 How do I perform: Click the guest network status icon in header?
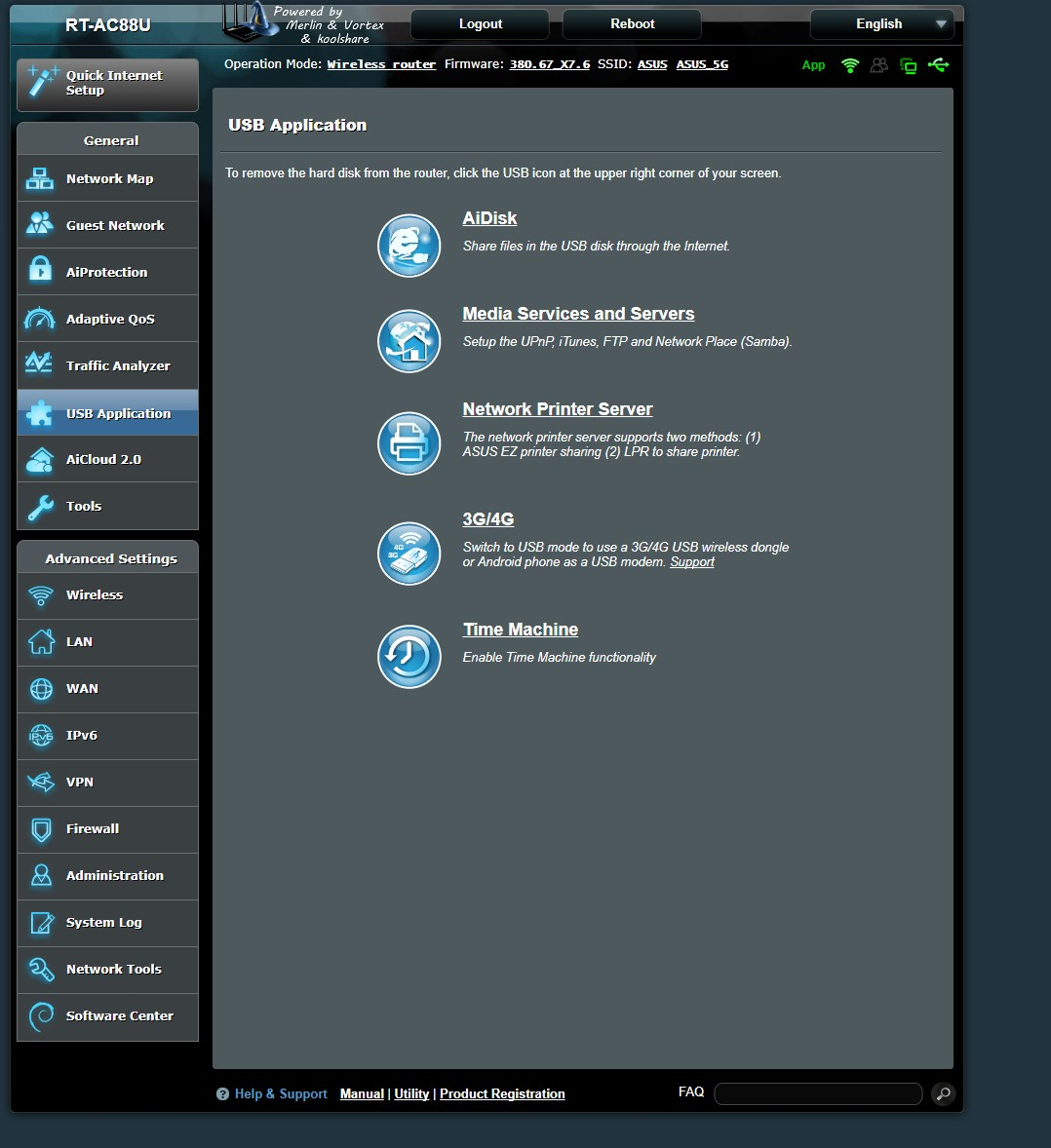coord(878,66)
